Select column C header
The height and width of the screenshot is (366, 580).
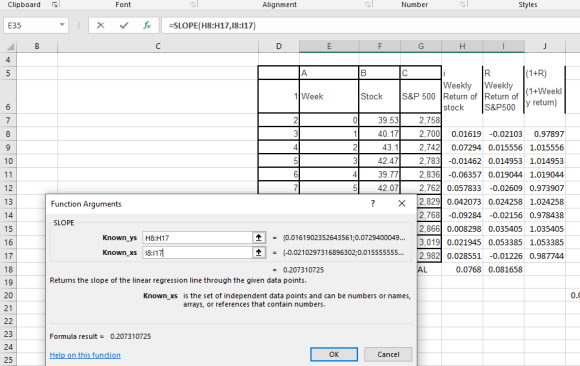pos(158,46)
